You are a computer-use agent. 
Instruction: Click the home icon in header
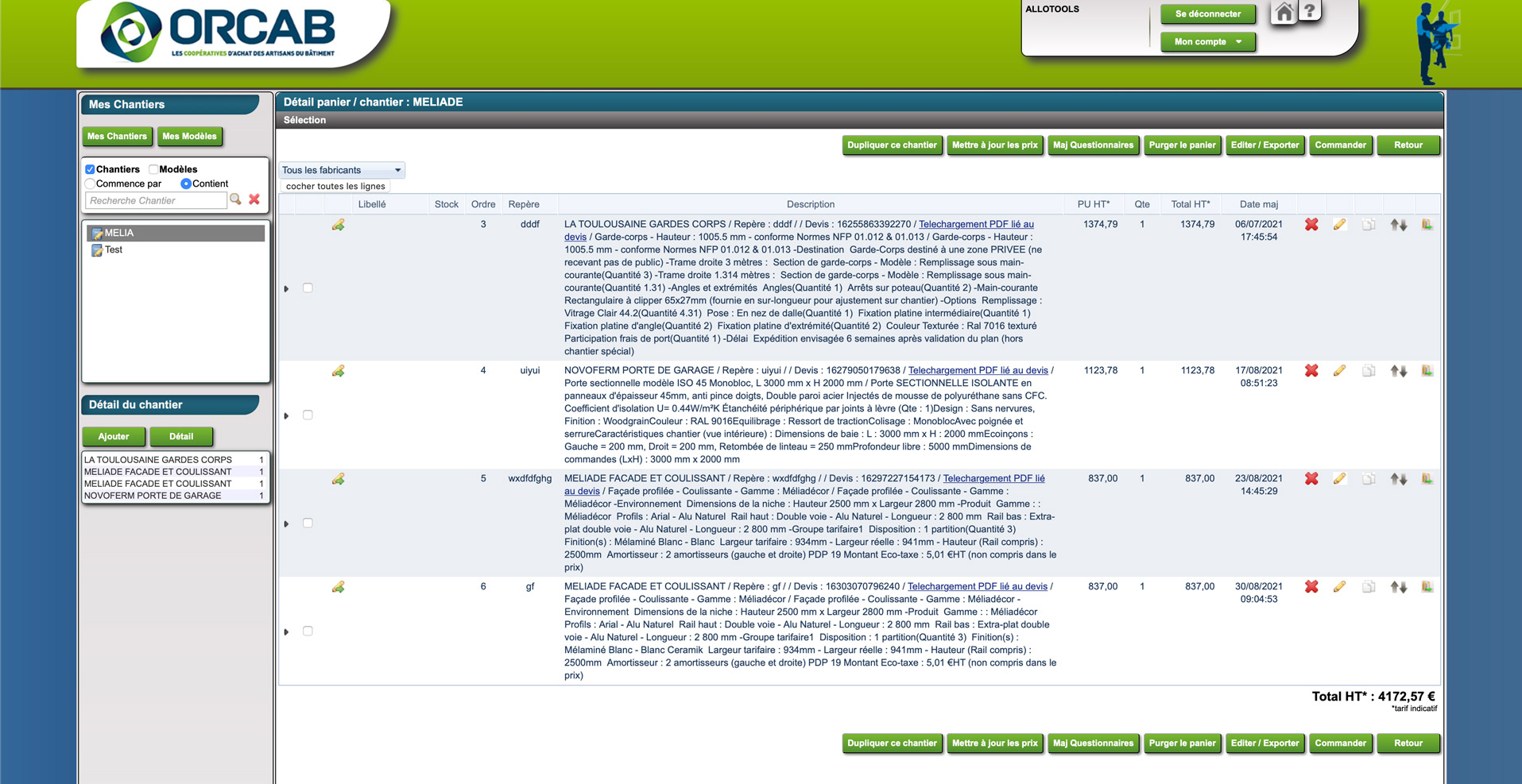click(x=1284, y=13)
